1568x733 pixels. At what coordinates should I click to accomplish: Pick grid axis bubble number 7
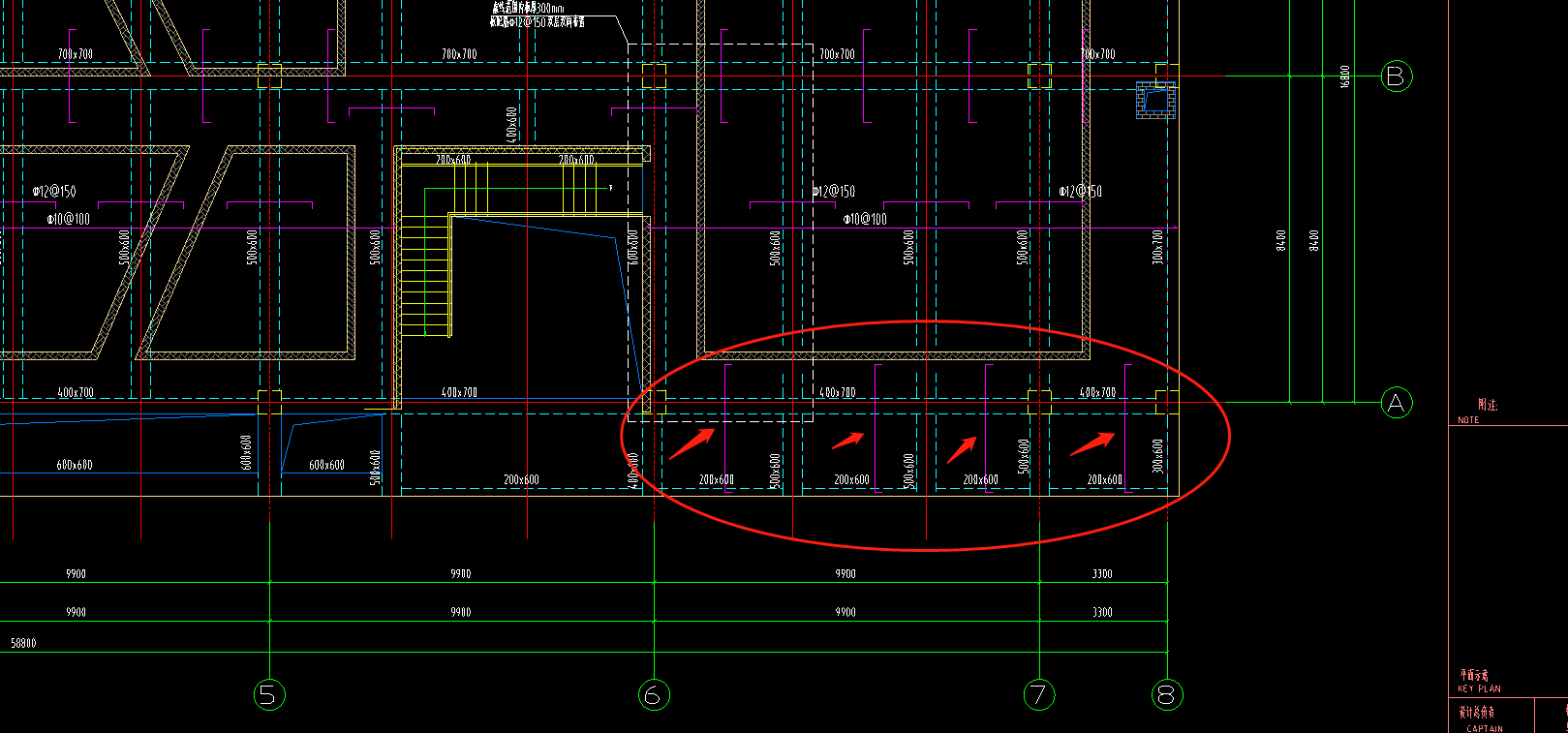pos(1039,694)
